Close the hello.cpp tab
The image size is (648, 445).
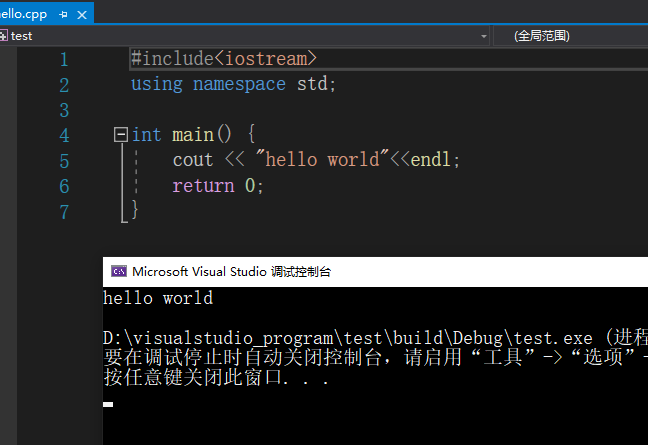(x=82, y=15)
